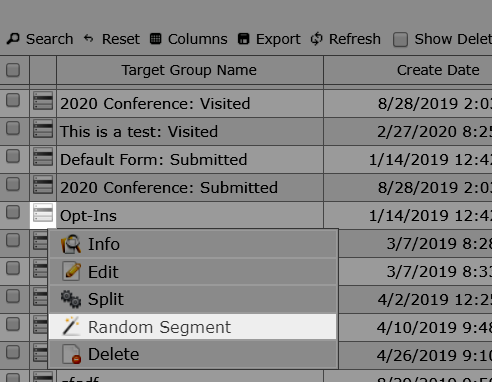Select the 2020 Conference: Submitted row name
Screen dimensions: 492x382
(x=169, y=188)
